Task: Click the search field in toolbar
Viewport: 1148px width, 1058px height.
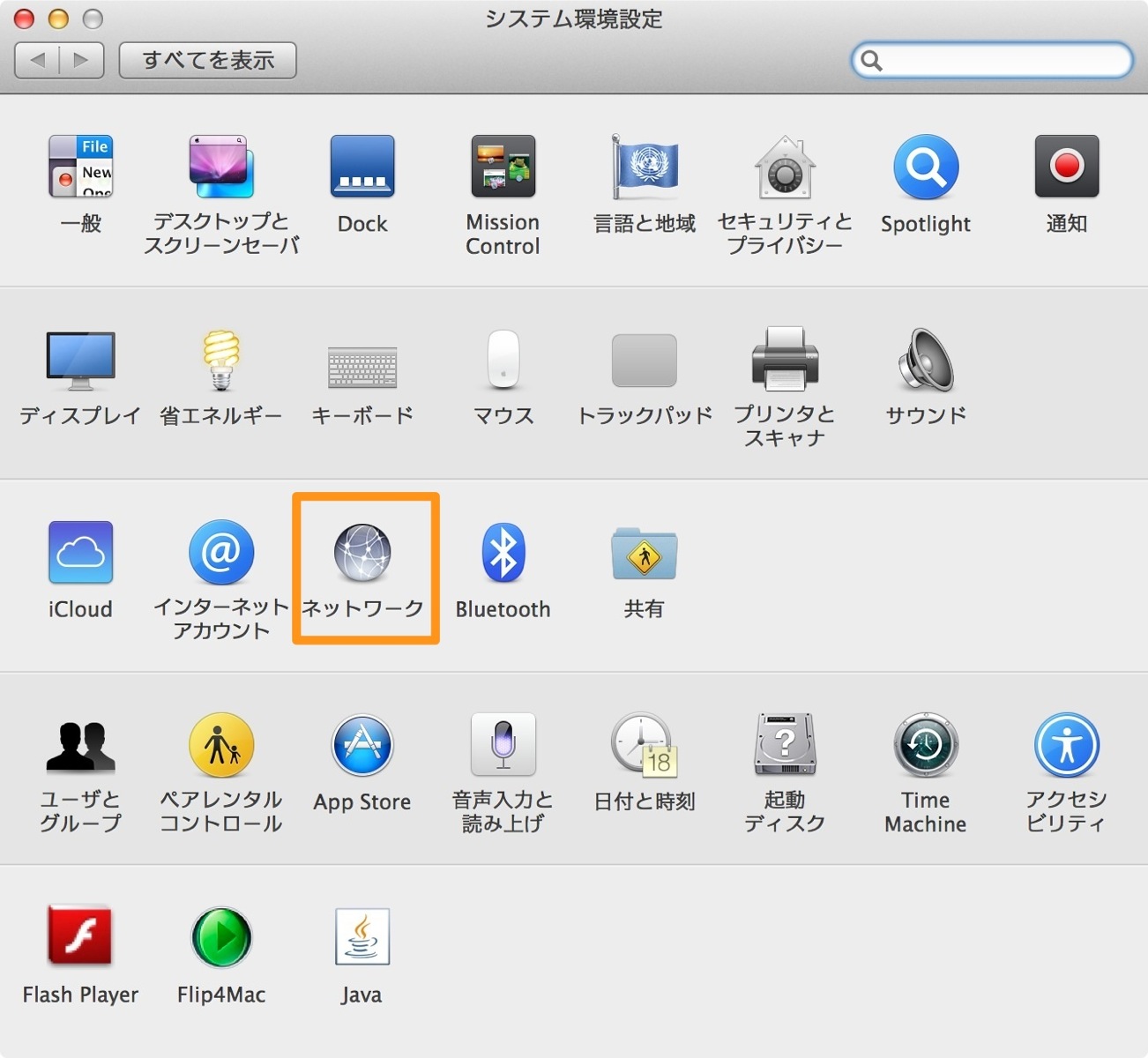Action: (992, 60)
